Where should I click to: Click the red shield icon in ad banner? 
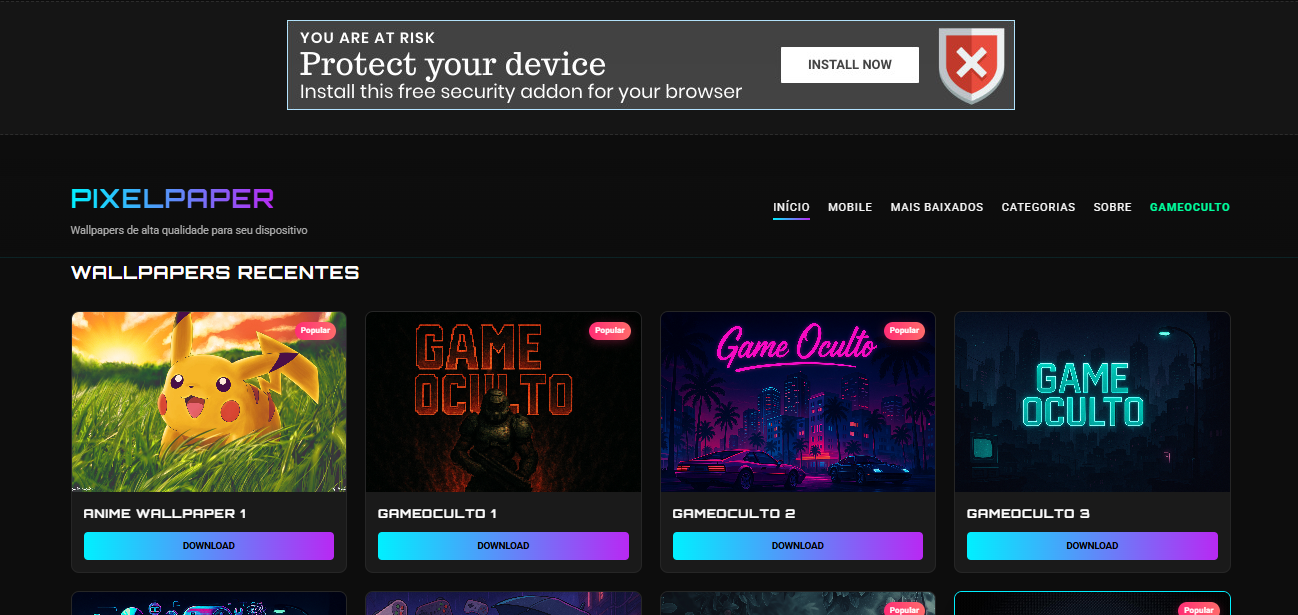coord(971,66)
